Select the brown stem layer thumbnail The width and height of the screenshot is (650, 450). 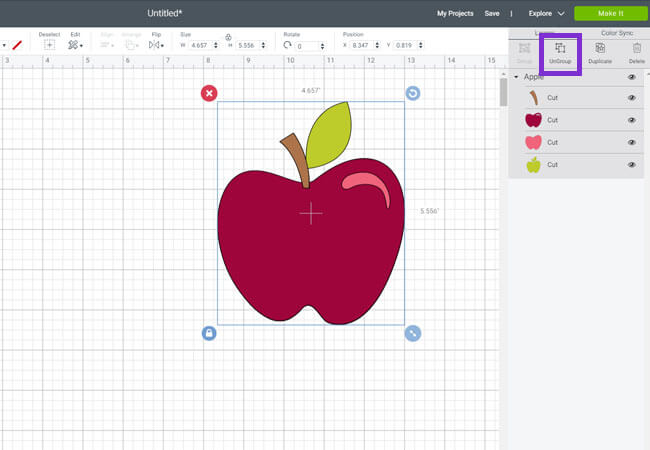pos(534,98)
